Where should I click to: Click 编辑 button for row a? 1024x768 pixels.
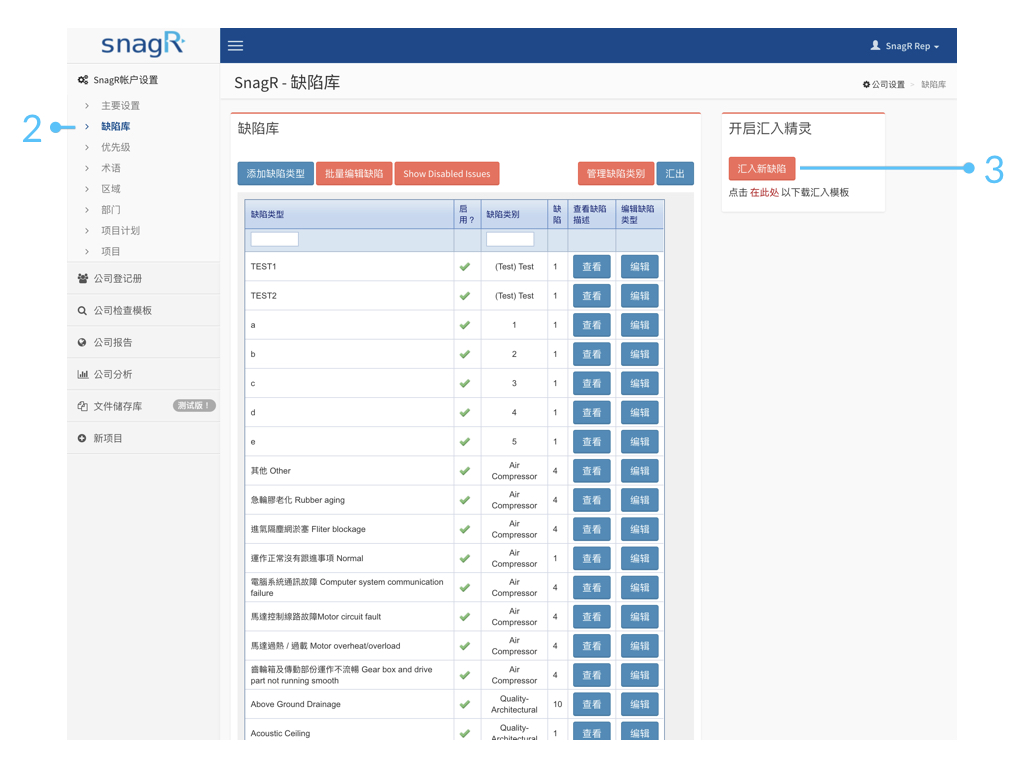coord(639,325)
